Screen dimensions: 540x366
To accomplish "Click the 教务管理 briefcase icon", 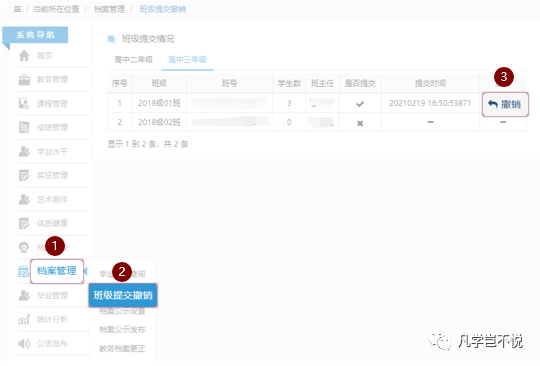I will tap(24, 80).
